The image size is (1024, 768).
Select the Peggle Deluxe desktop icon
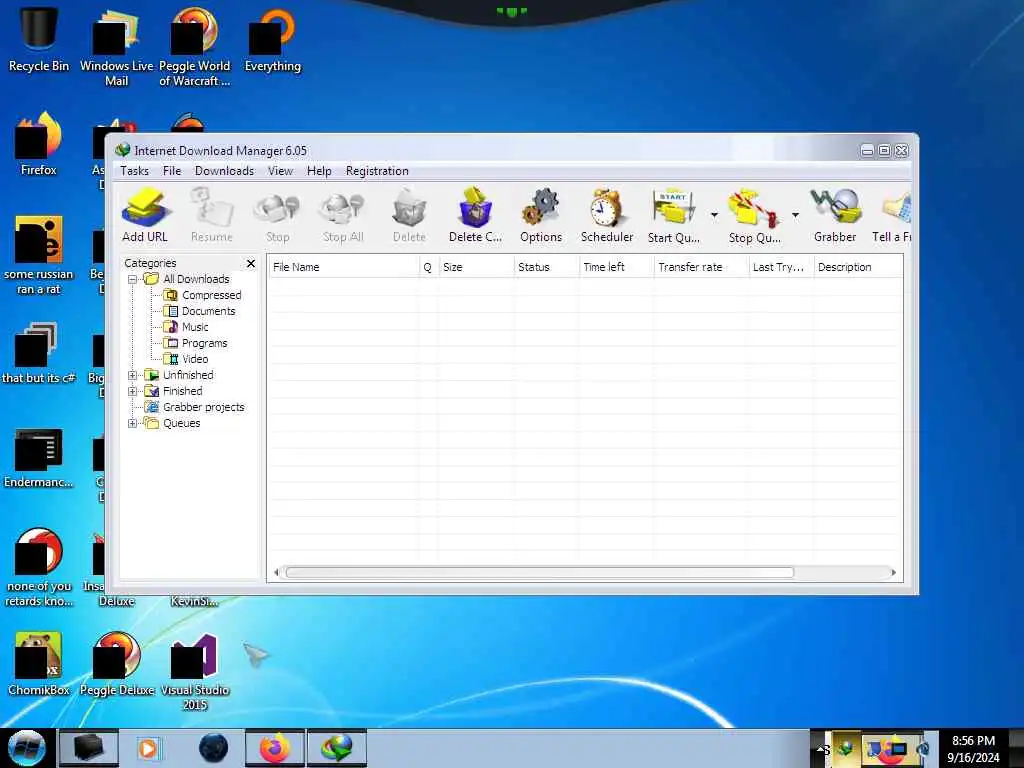pyautogui.click(x=116, y=664)
